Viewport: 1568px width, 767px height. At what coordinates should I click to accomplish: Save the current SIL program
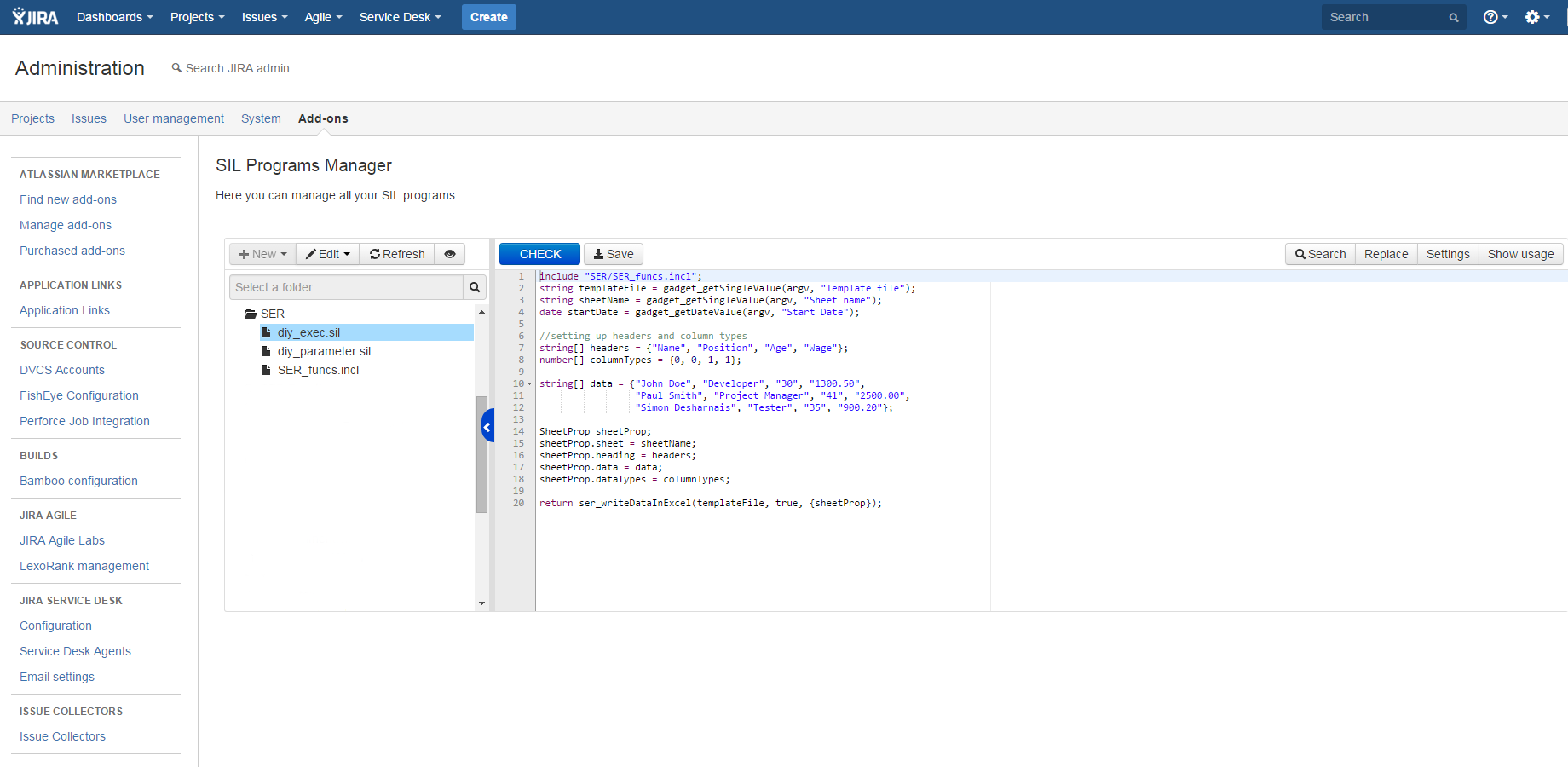click(614, 254)
